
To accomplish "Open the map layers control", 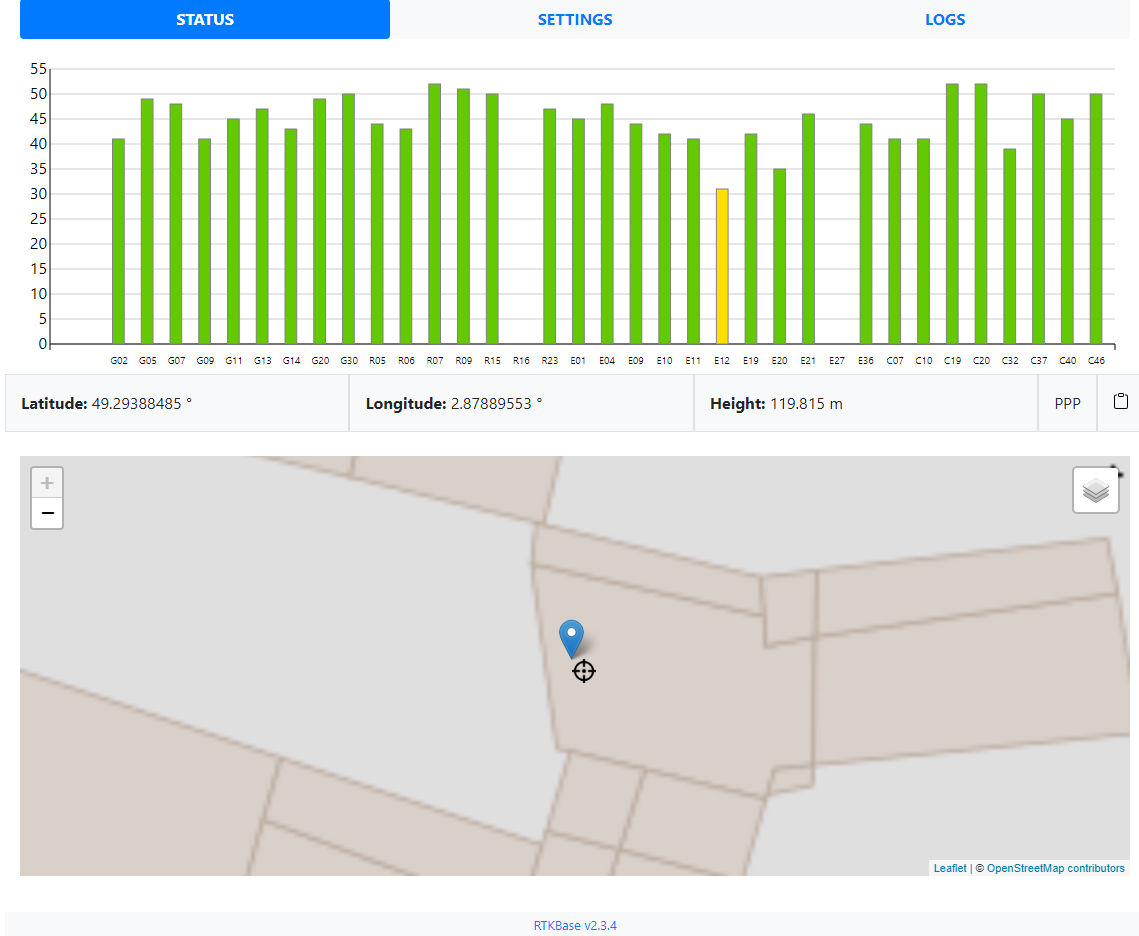I will (1095, 490).
